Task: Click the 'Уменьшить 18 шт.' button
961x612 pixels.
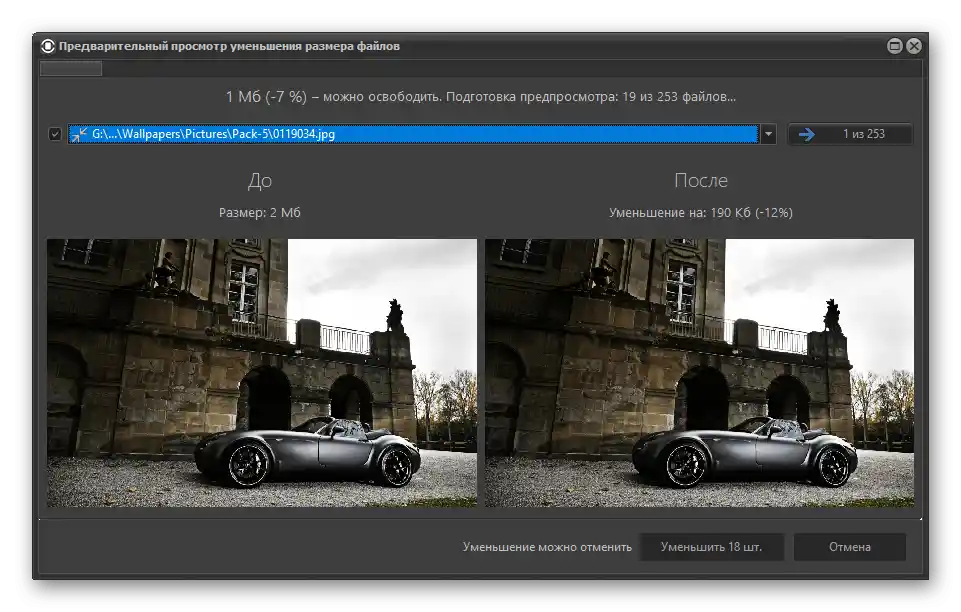Action: tap(711, 547)
